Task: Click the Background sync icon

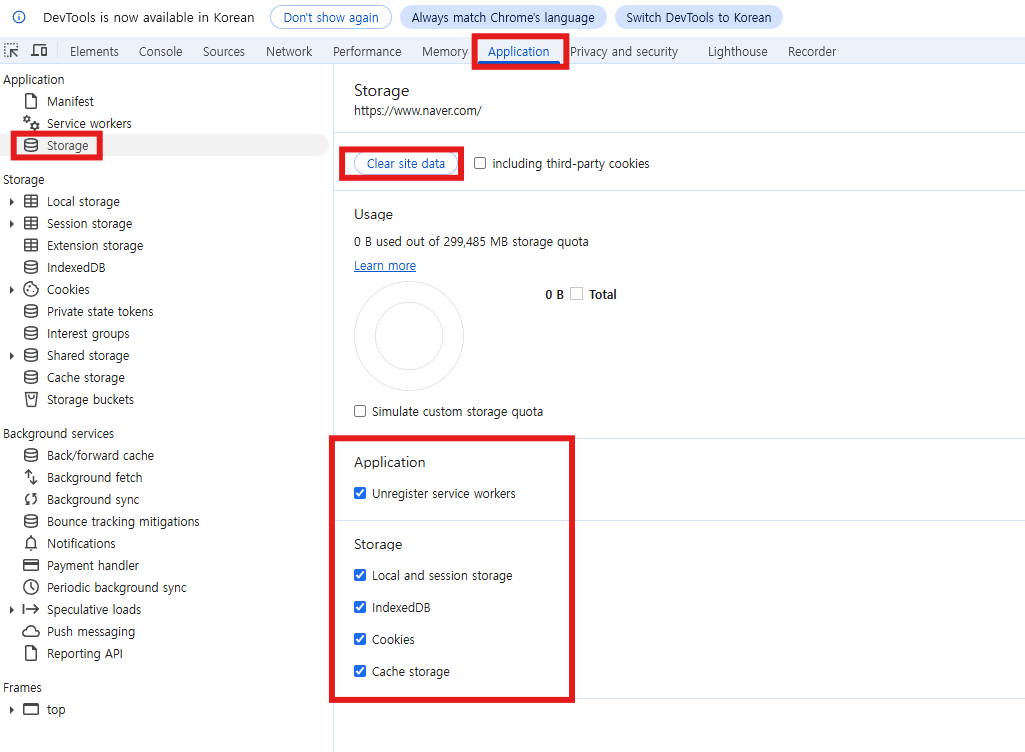Action: (31, 500)
